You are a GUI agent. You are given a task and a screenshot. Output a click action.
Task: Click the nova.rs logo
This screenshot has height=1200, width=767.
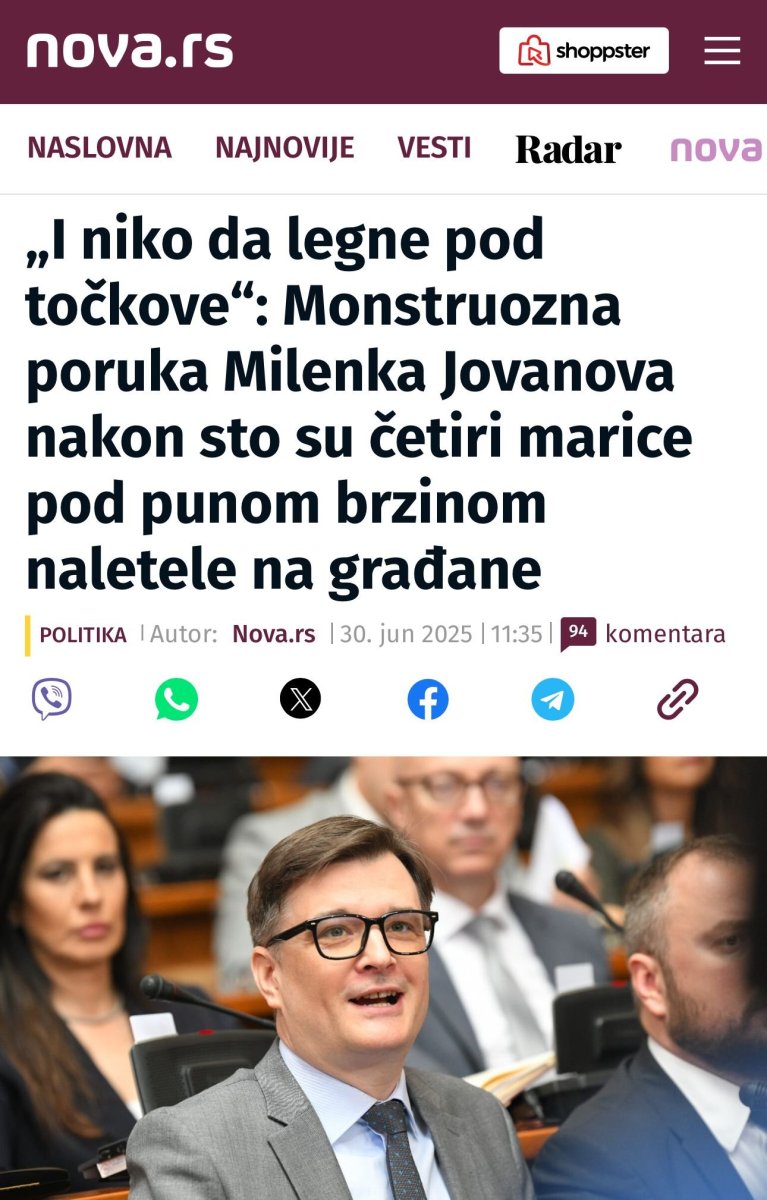pos(130,50)
